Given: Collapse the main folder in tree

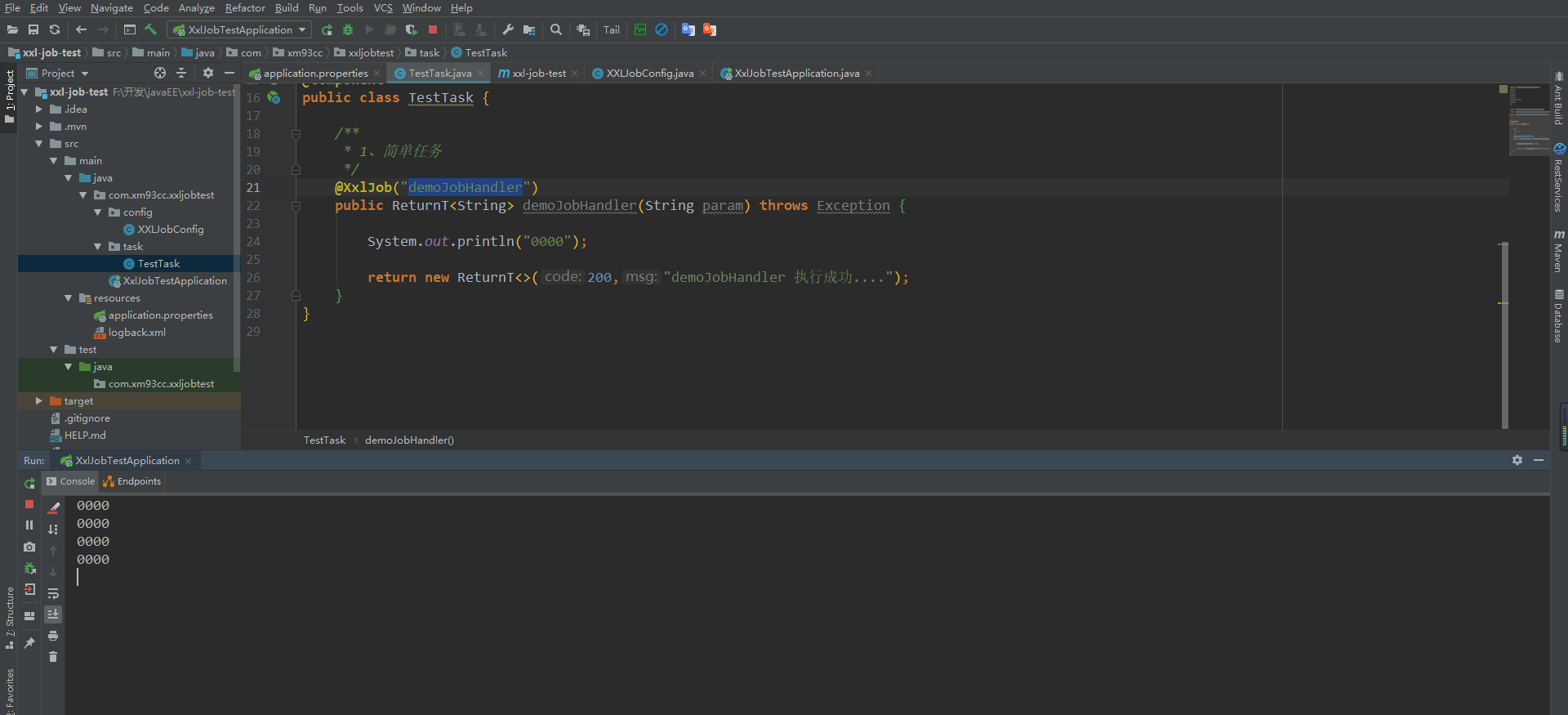Looking at the screenshot, I should [53, 160].
